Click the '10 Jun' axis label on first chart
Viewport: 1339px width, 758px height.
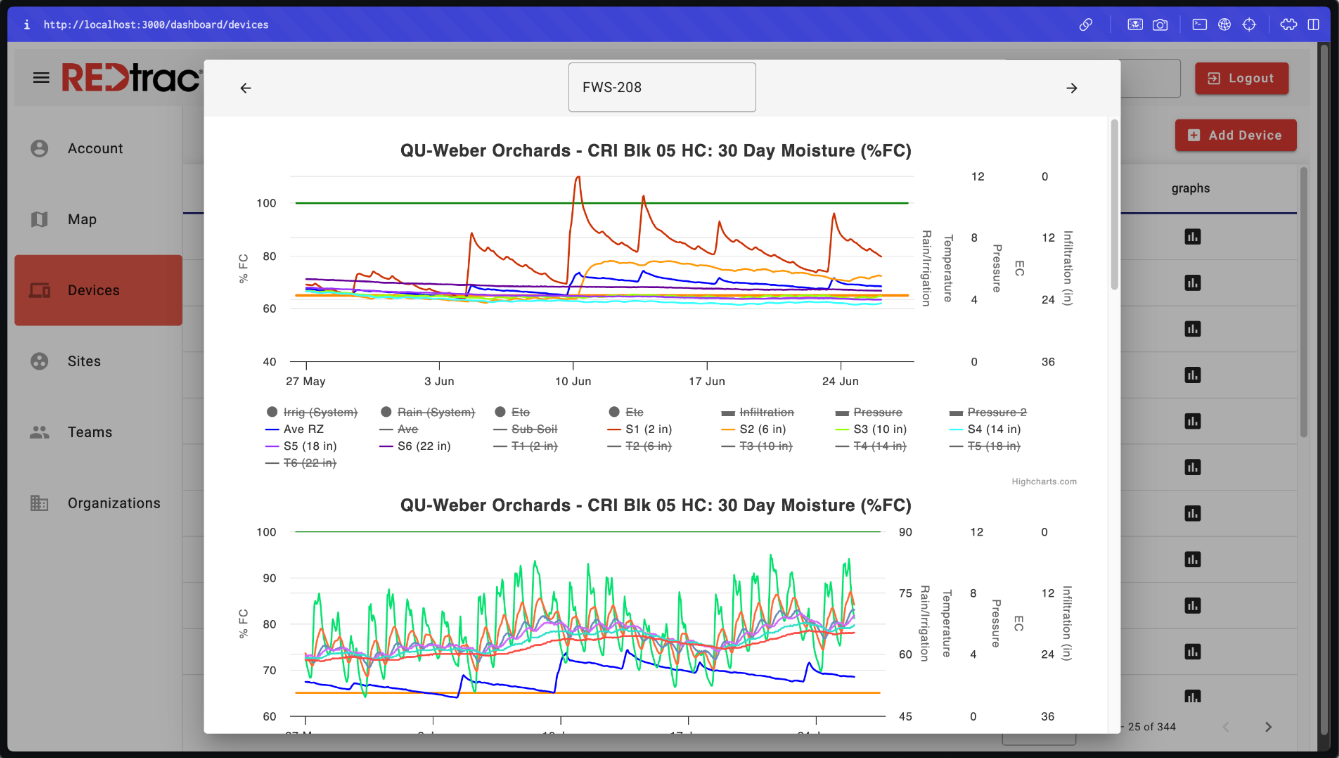[573, 381]
